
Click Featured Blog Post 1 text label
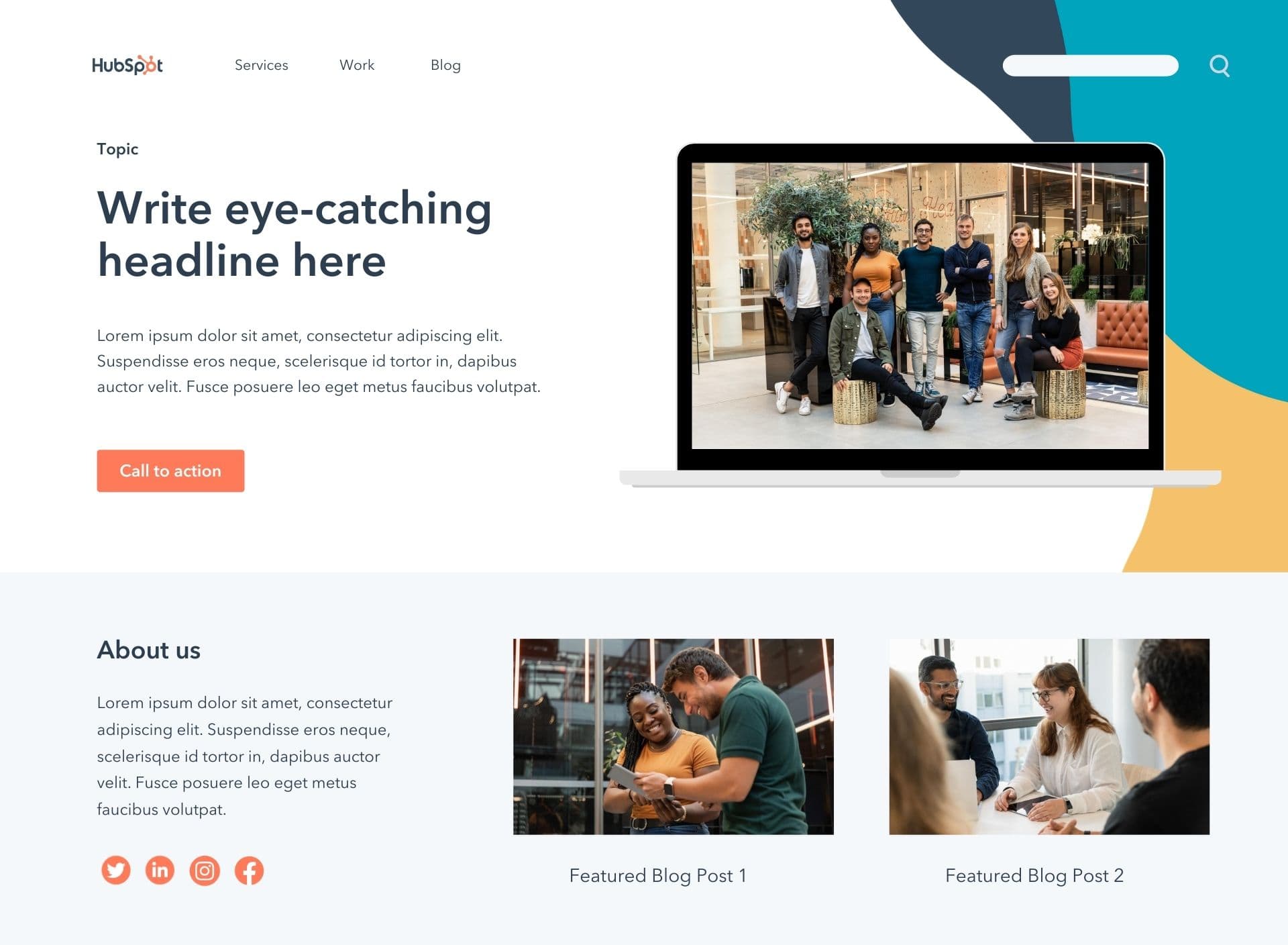coord(658,875)
